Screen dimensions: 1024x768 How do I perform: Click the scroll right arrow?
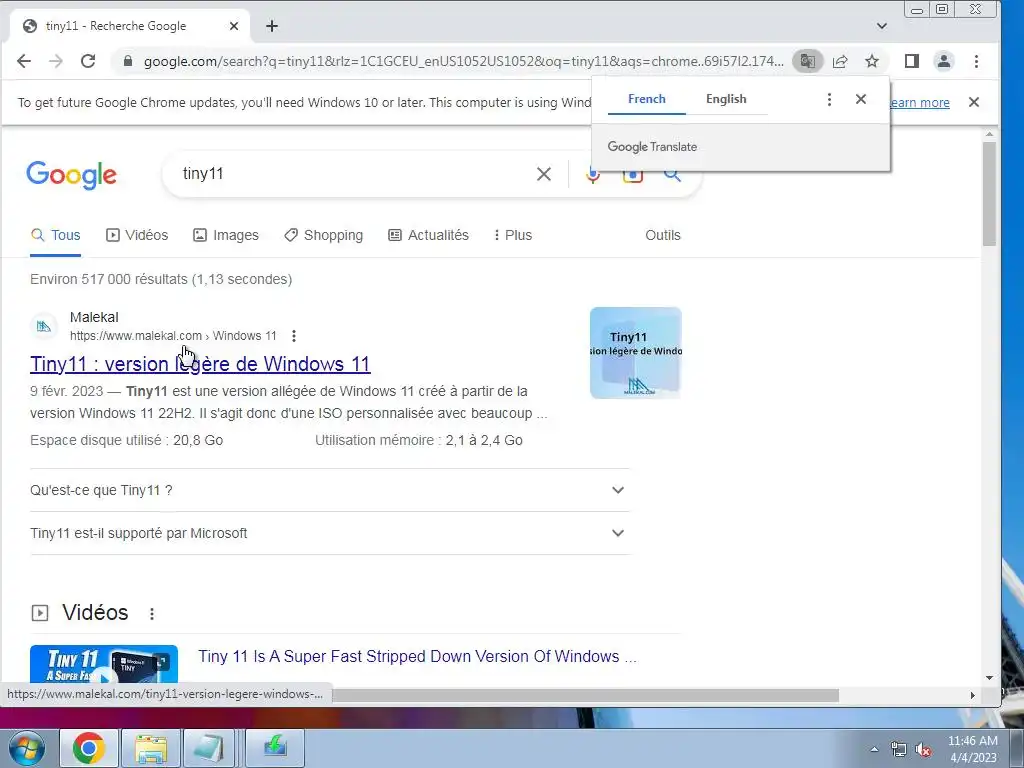tap(972, 696)
